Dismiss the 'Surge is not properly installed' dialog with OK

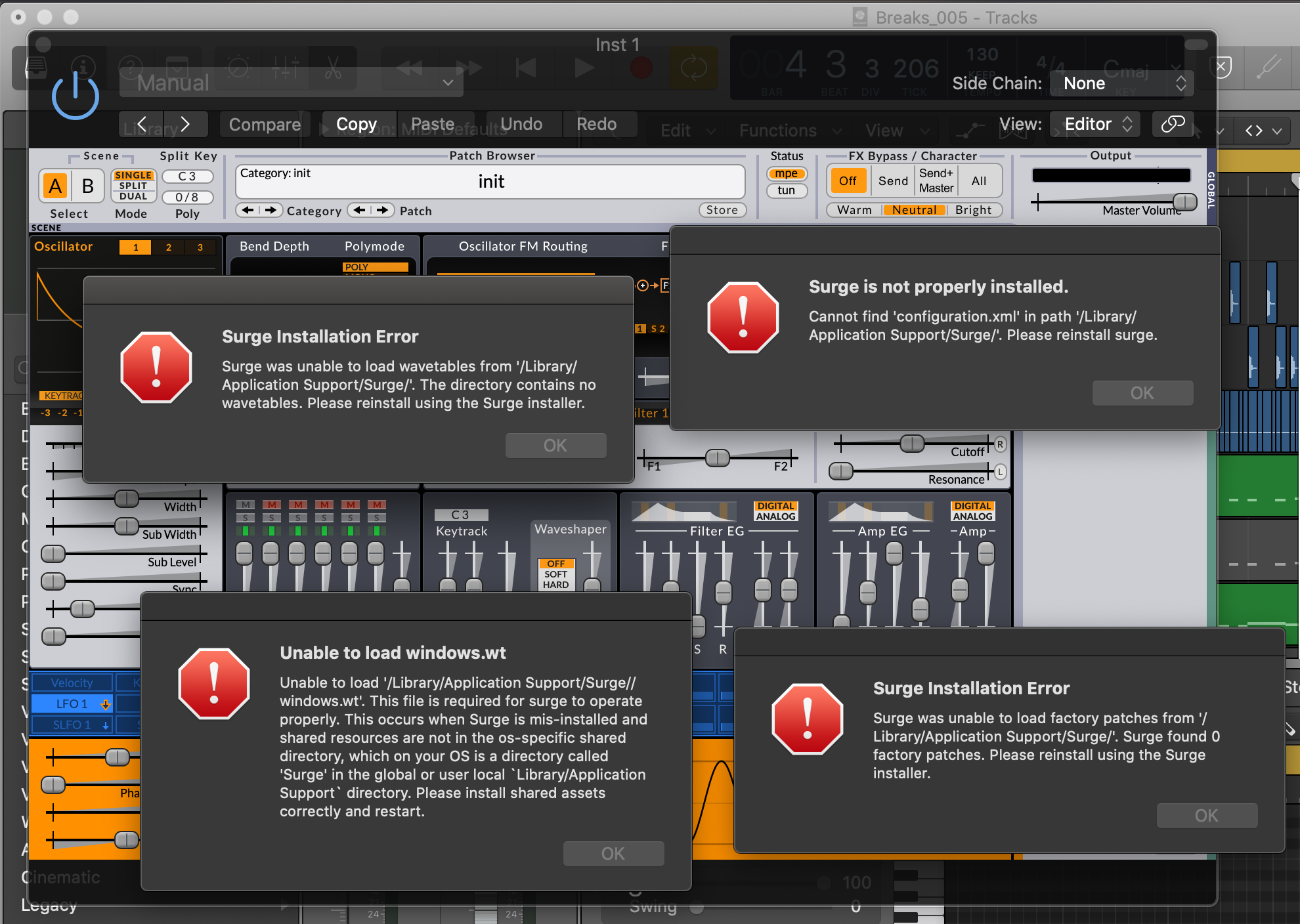pyautogui.click(x=1142, y=392)
